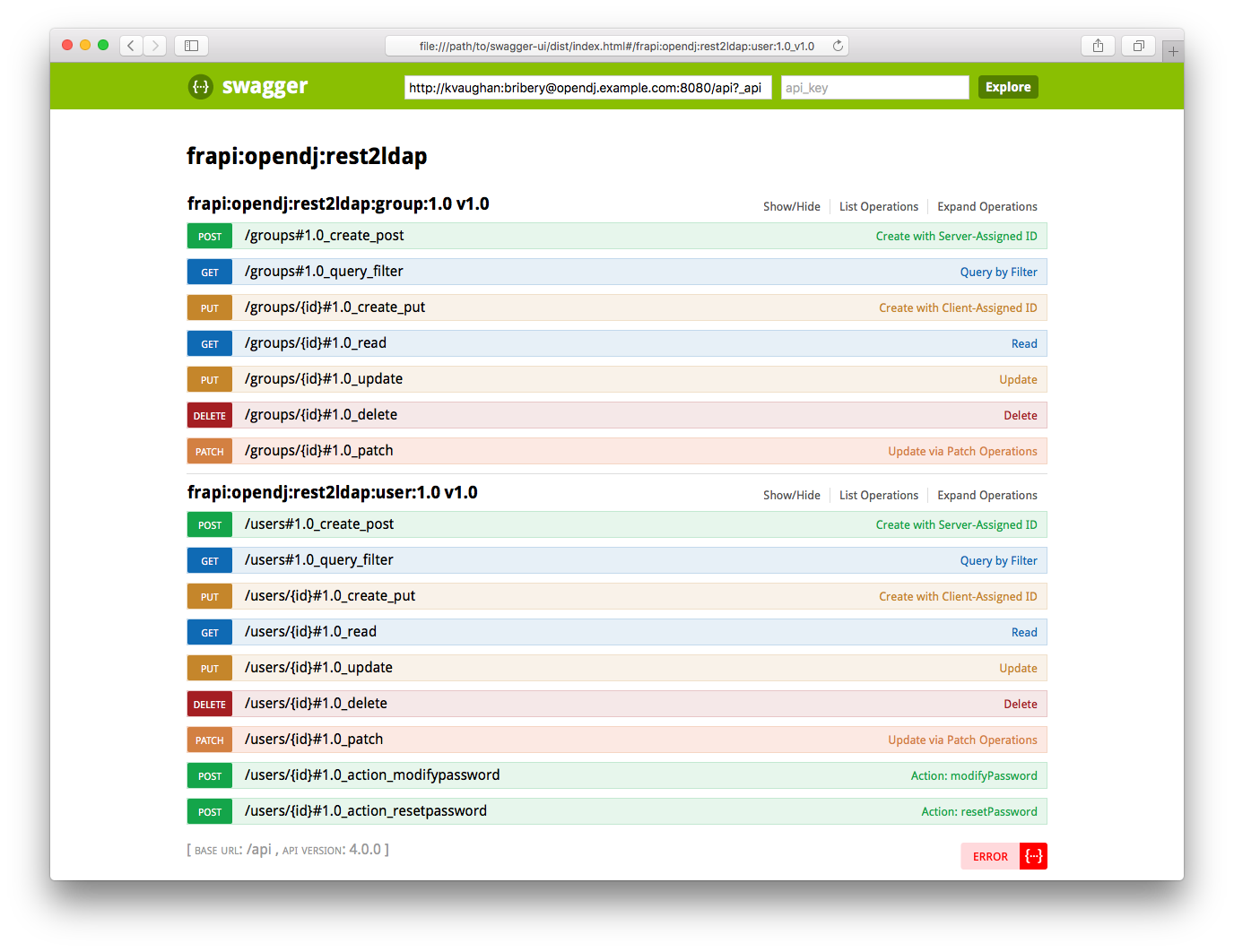Click users 'Update via Patch Operations' link
Image resolution: width=1234 pixels, height=952 pixels.
pyautogui.click(x=962, y=740)
